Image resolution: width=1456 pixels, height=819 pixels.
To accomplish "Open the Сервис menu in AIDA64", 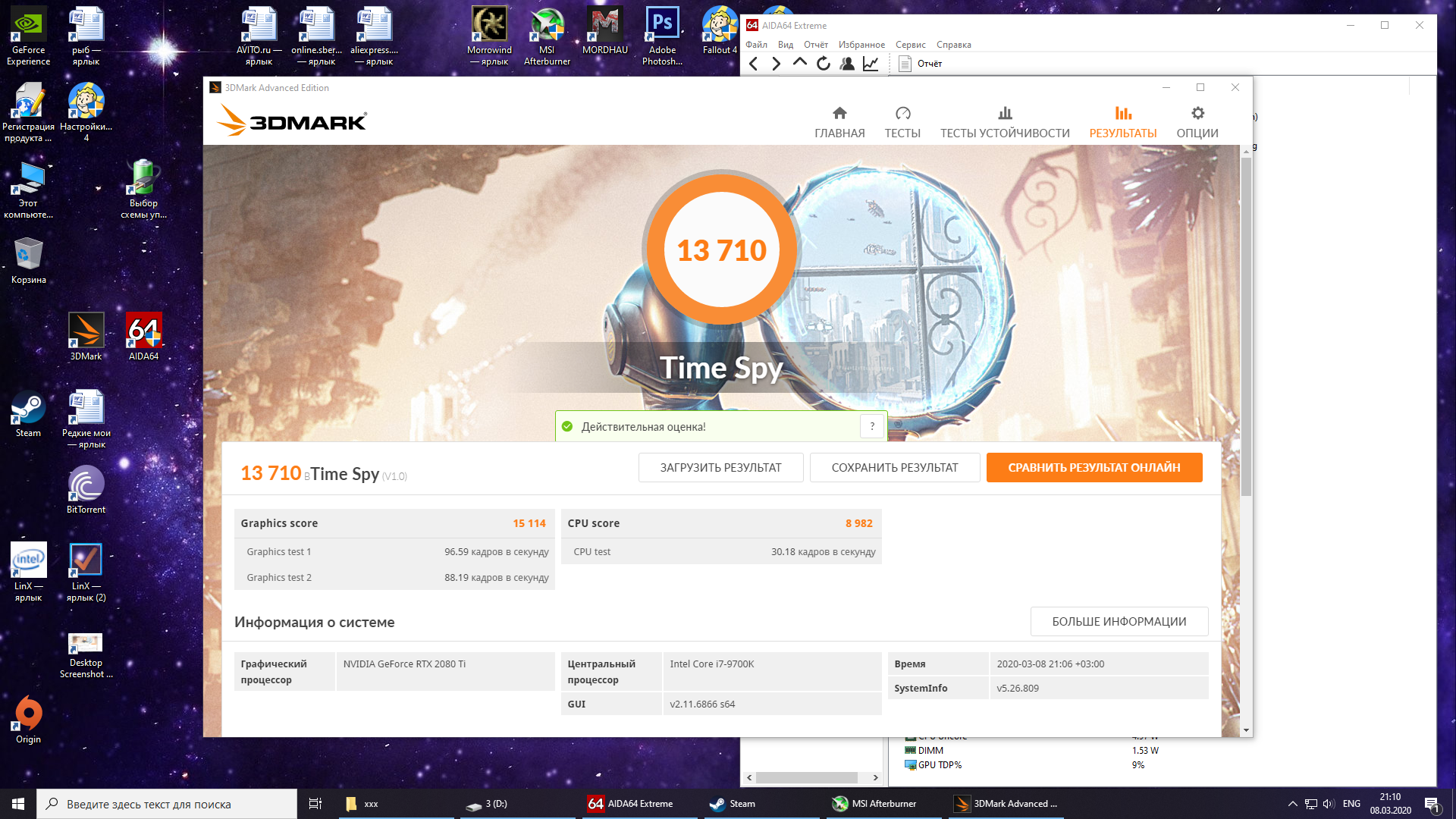I will (x=909, y=45).
